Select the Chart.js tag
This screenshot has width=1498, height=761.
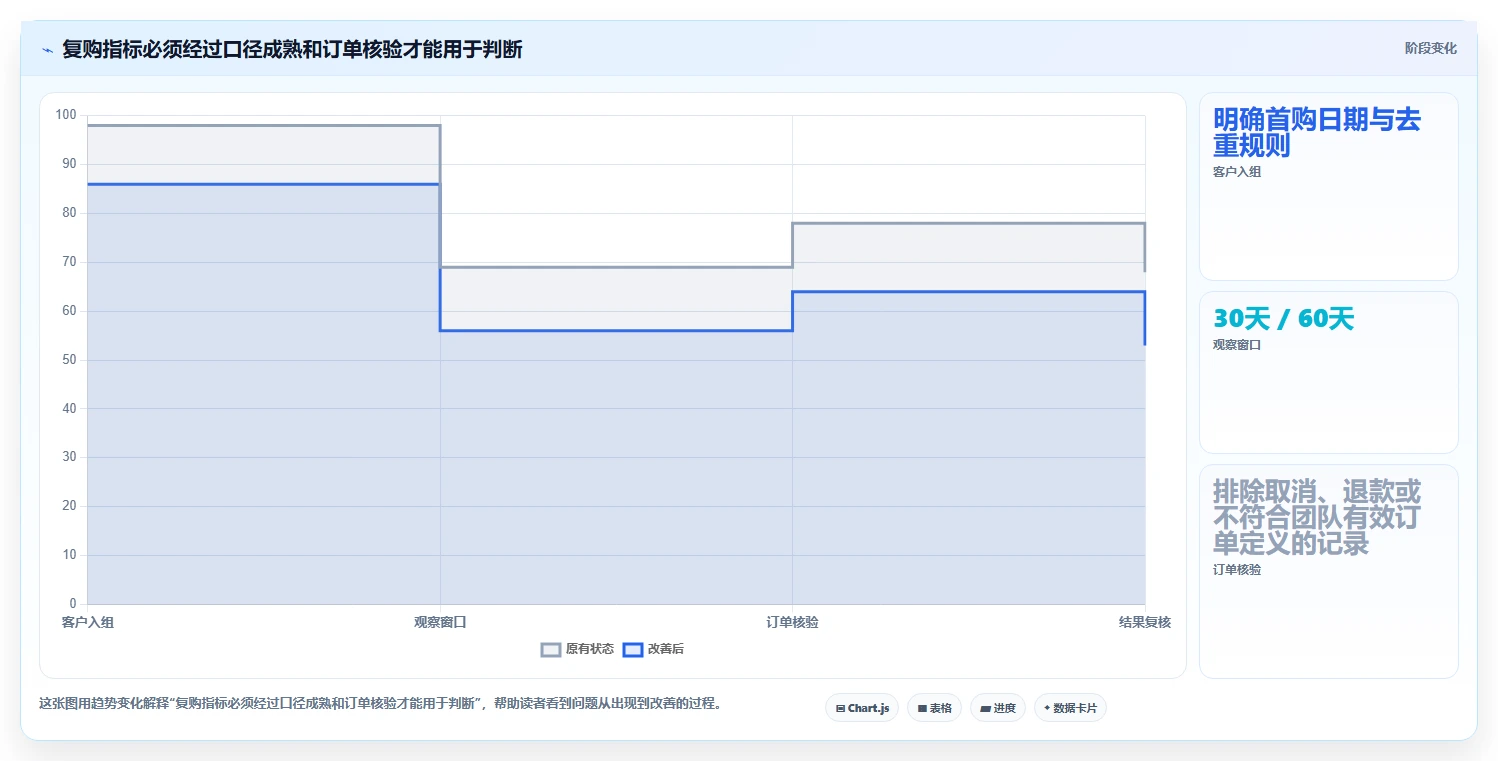pos(862,708)
